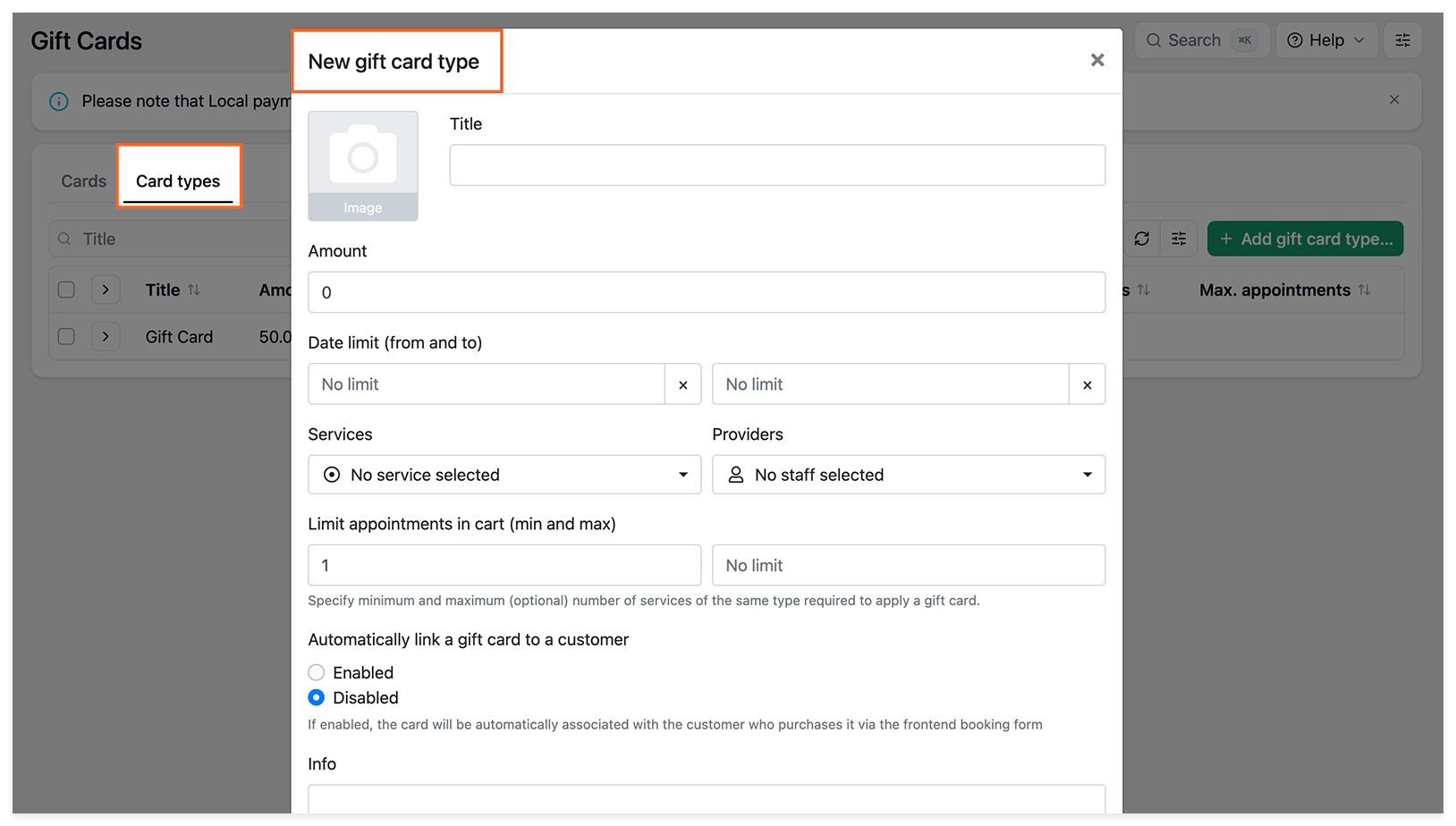
Task: Click the Info text field
Action: tap(707, 799)
